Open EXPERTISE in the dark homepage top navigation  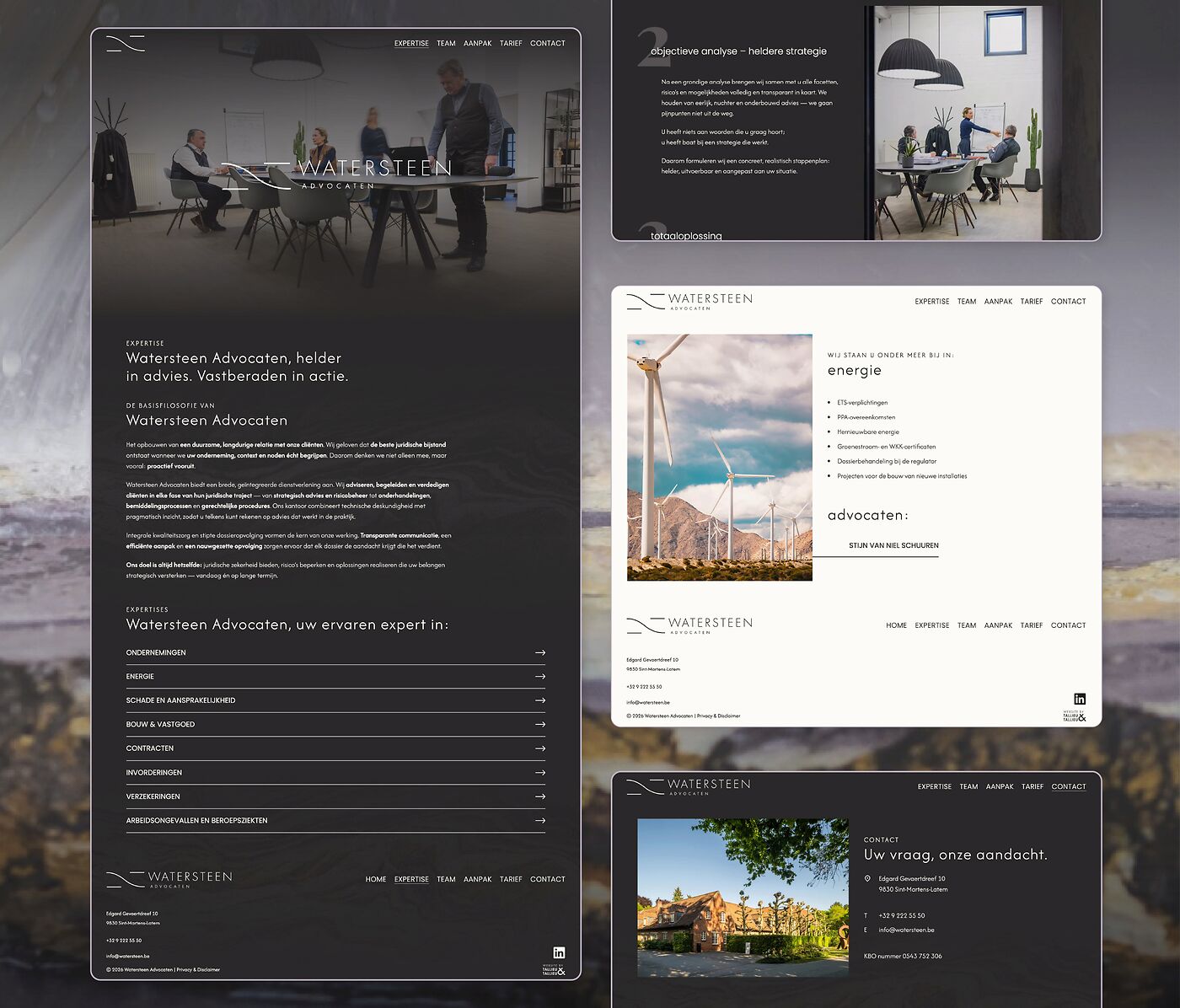(411, 43)
